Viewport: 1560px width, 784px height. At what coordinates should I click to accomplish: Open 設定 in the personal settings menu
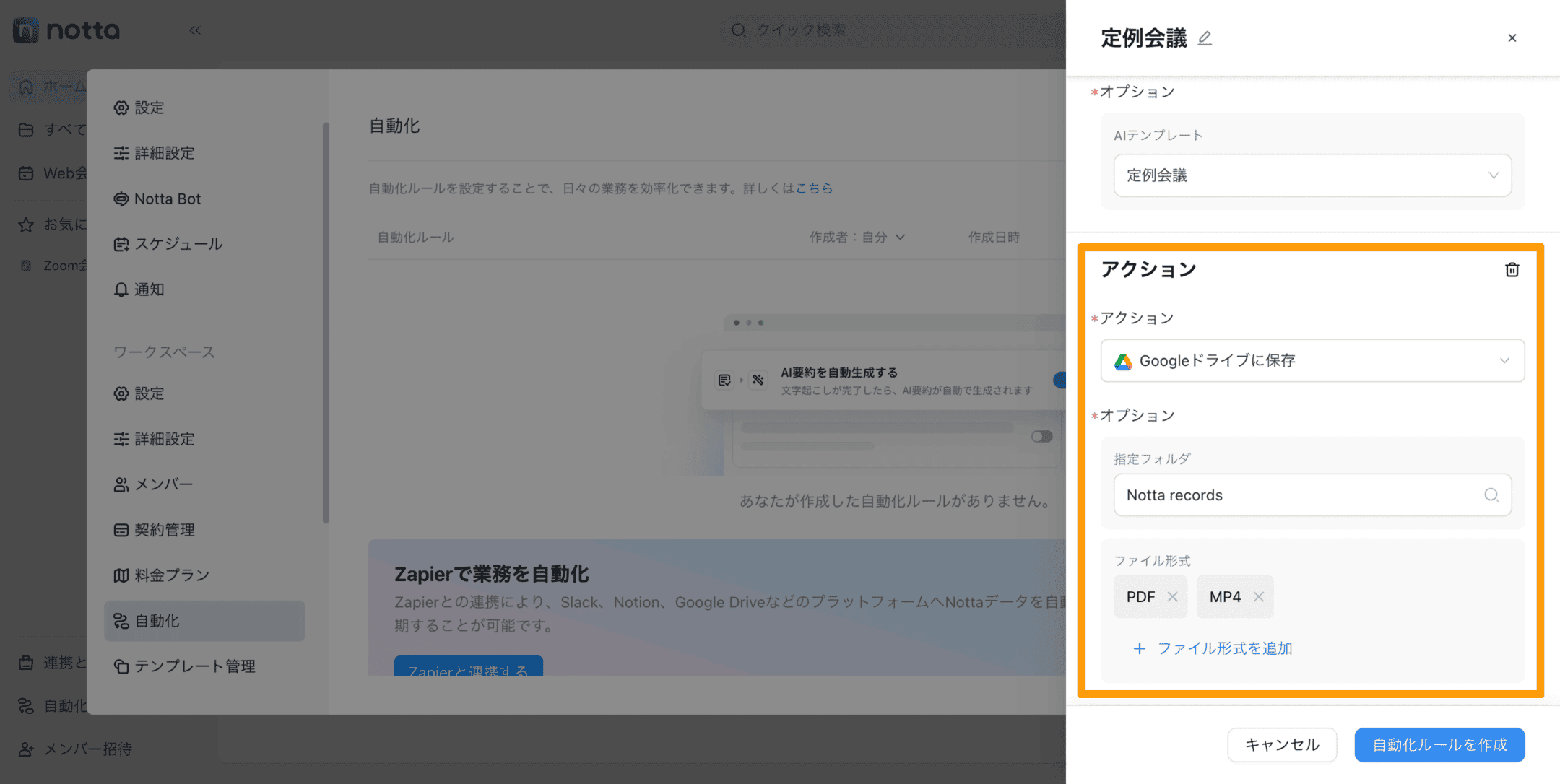click(x=139, y=108)
